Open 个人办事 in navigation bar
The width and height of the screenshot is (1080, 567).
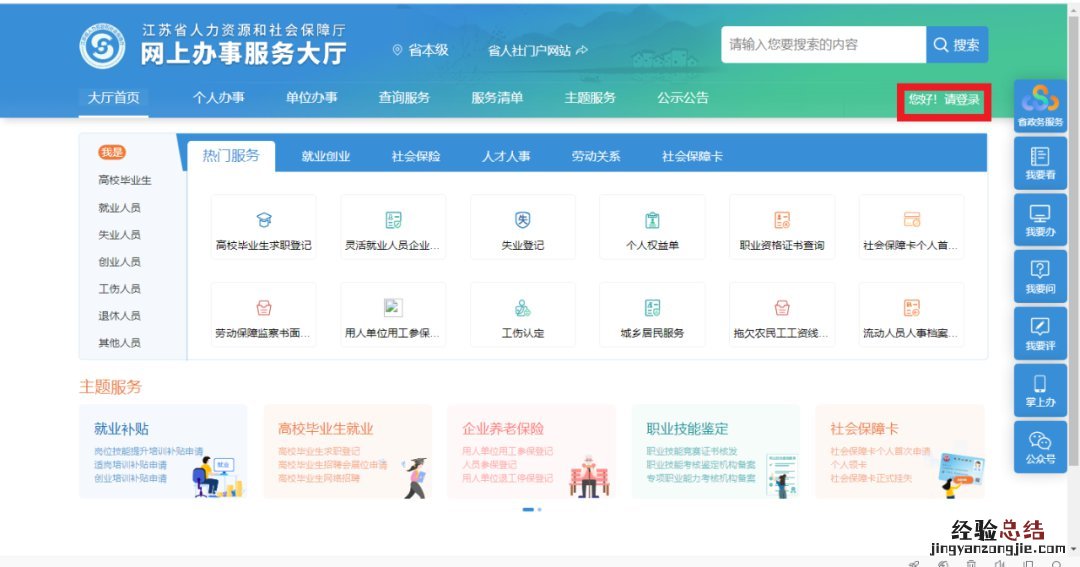point(218,98)
